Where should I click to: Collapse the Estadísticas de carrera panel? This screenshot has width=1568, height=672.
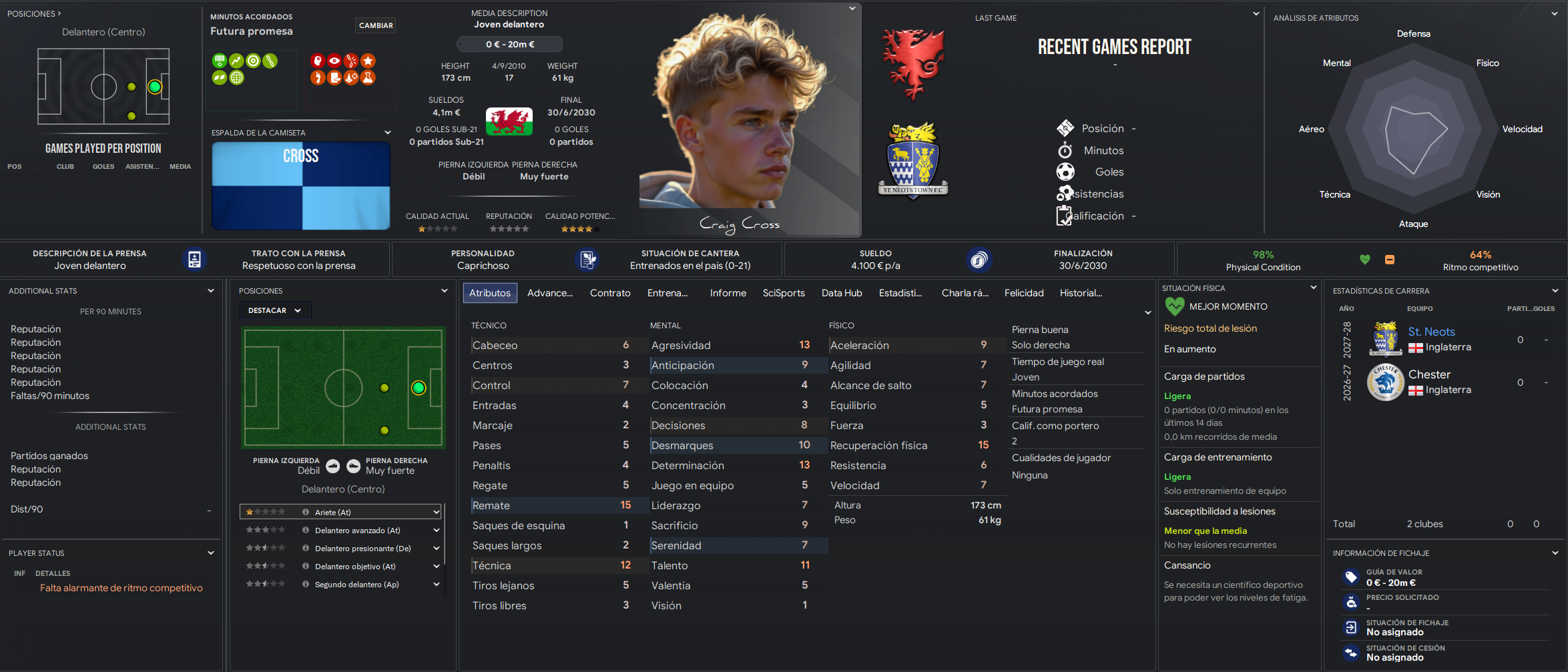tap(1555, 291)
